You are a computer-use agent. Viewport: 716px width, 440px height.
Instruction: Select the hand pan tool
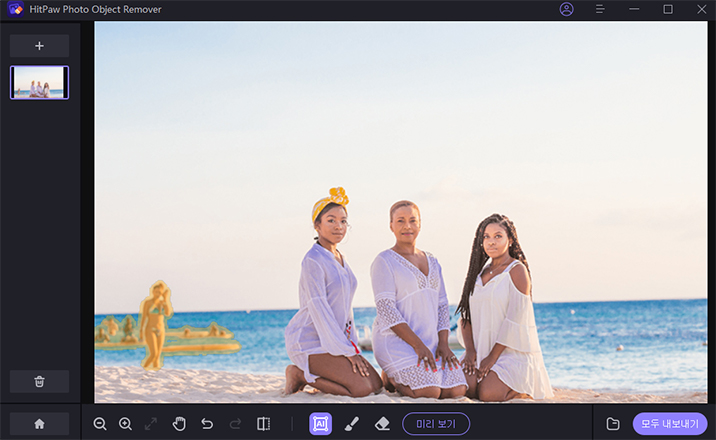180,424
